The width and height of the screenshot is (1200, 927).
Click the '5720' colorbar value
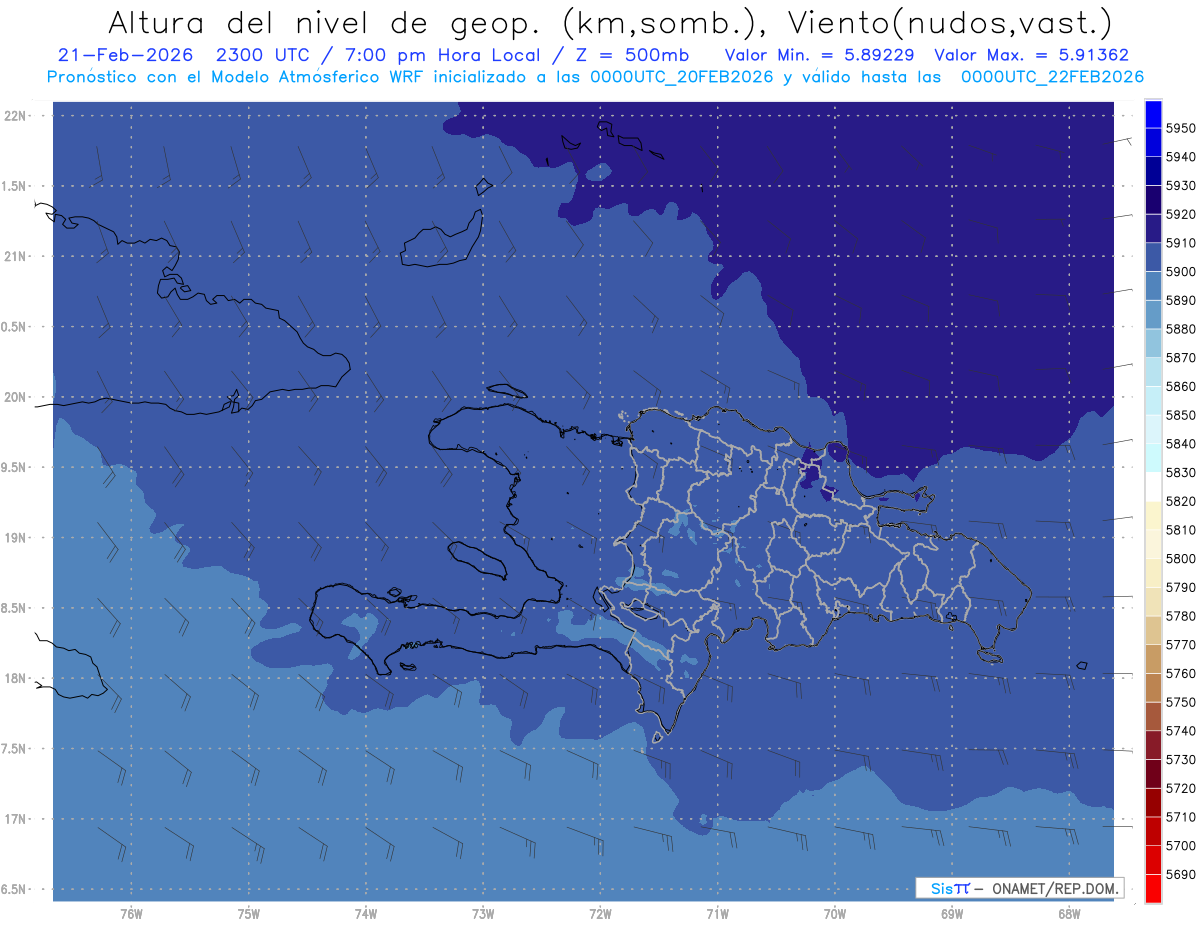coord(1180,788)
